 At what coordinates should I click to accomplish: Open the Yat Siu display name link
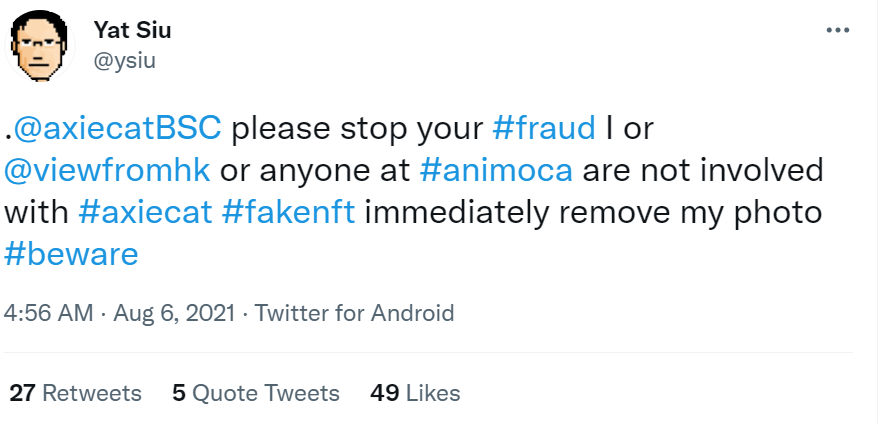(132, 30)
